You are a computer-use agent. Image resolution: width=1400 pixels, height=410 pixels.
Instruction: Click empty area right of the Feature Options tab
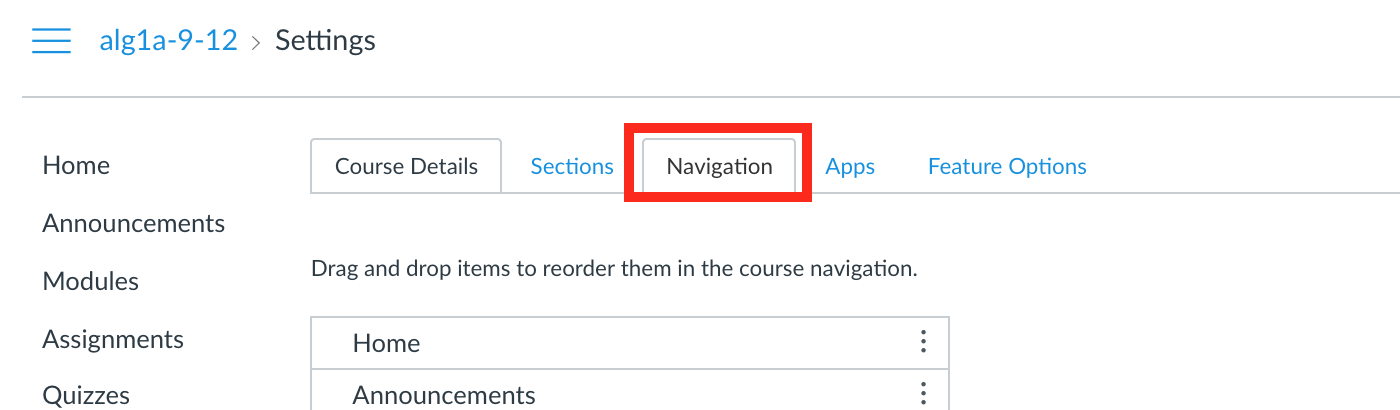click(x=1240, y=166)
